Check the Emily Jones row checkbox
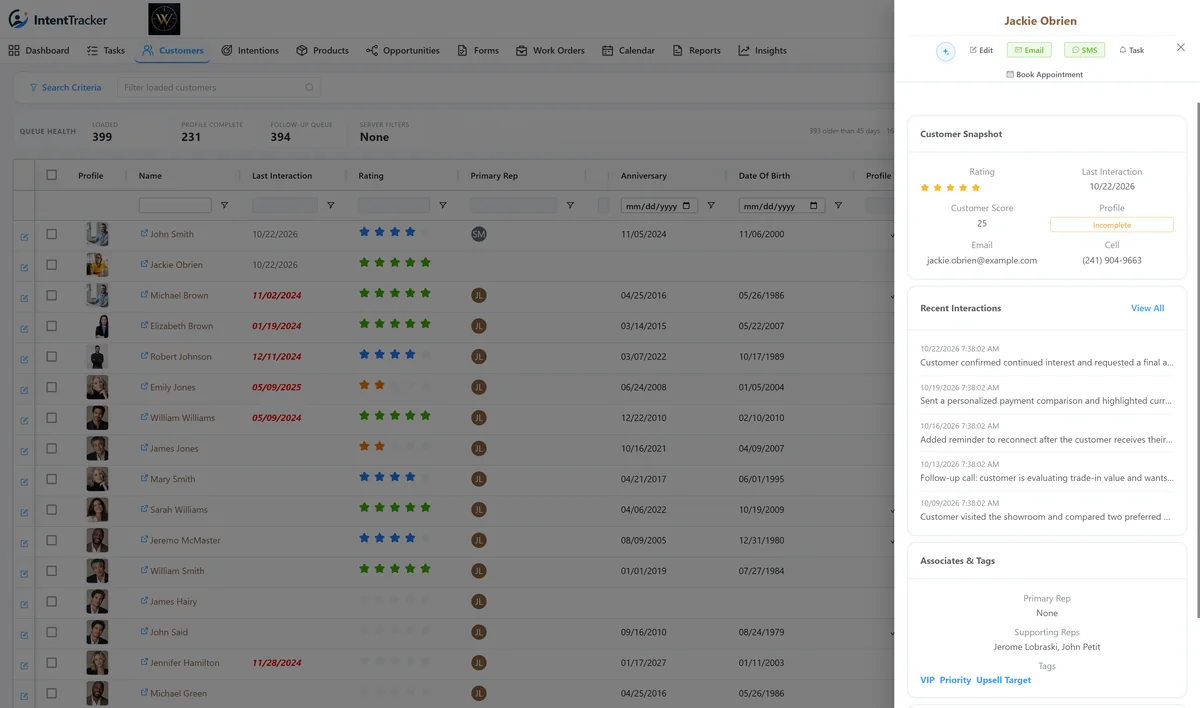 pyautogui.click(x=52, y=387)
